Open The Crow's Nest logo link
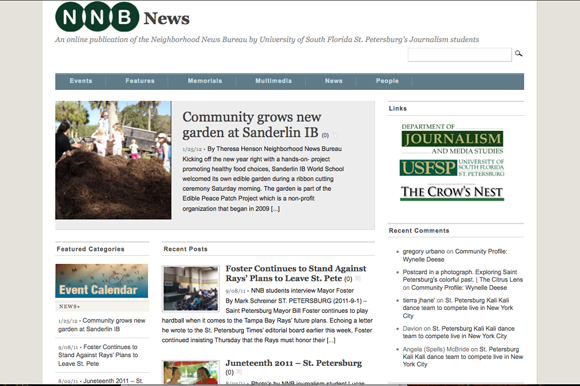The height and width of the screenshot is (386, 580). 452,192
